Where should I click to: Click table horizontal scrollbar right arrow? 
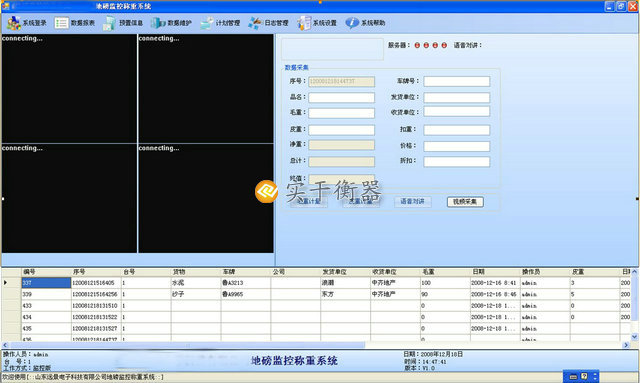(626, 345)
